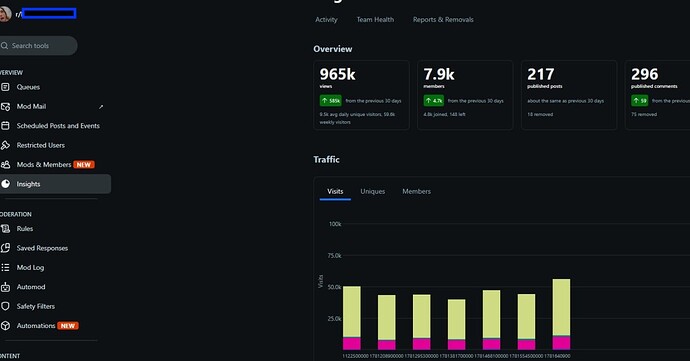Click the Mods & Members people icon

[x=5, y=165]
